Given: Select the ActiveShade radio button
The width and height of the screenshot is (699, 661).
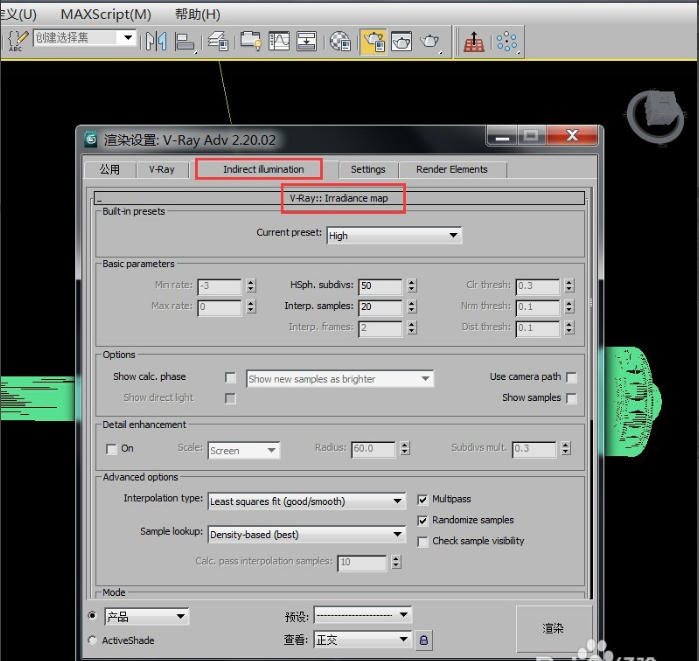Looking at the screenshot, I should (x=92, y=640).
